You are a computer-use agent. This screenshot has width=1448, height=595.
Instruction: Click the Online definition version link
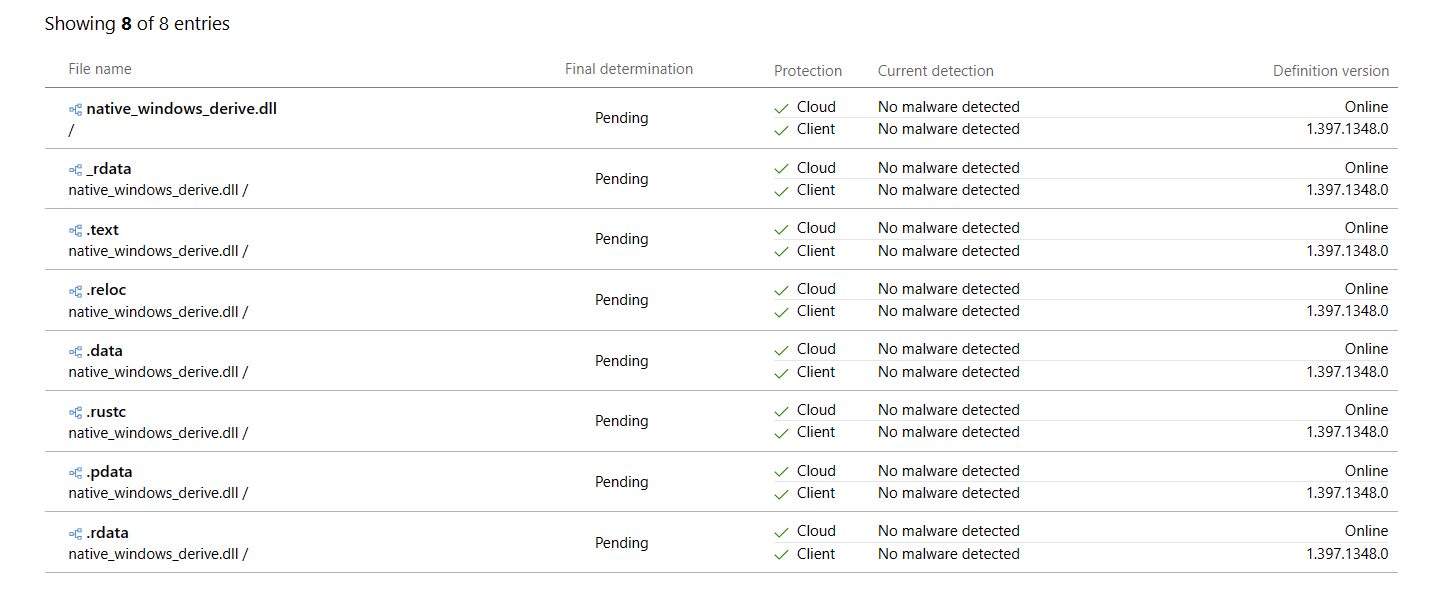pyautogui.click(x=1366, y=106)
